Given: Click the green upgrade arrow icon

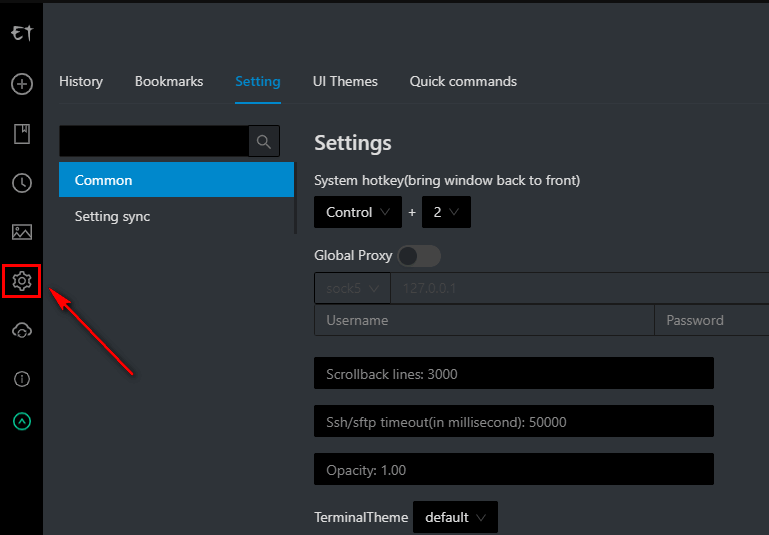Looking at the screenshot, I should pos(21,422).
